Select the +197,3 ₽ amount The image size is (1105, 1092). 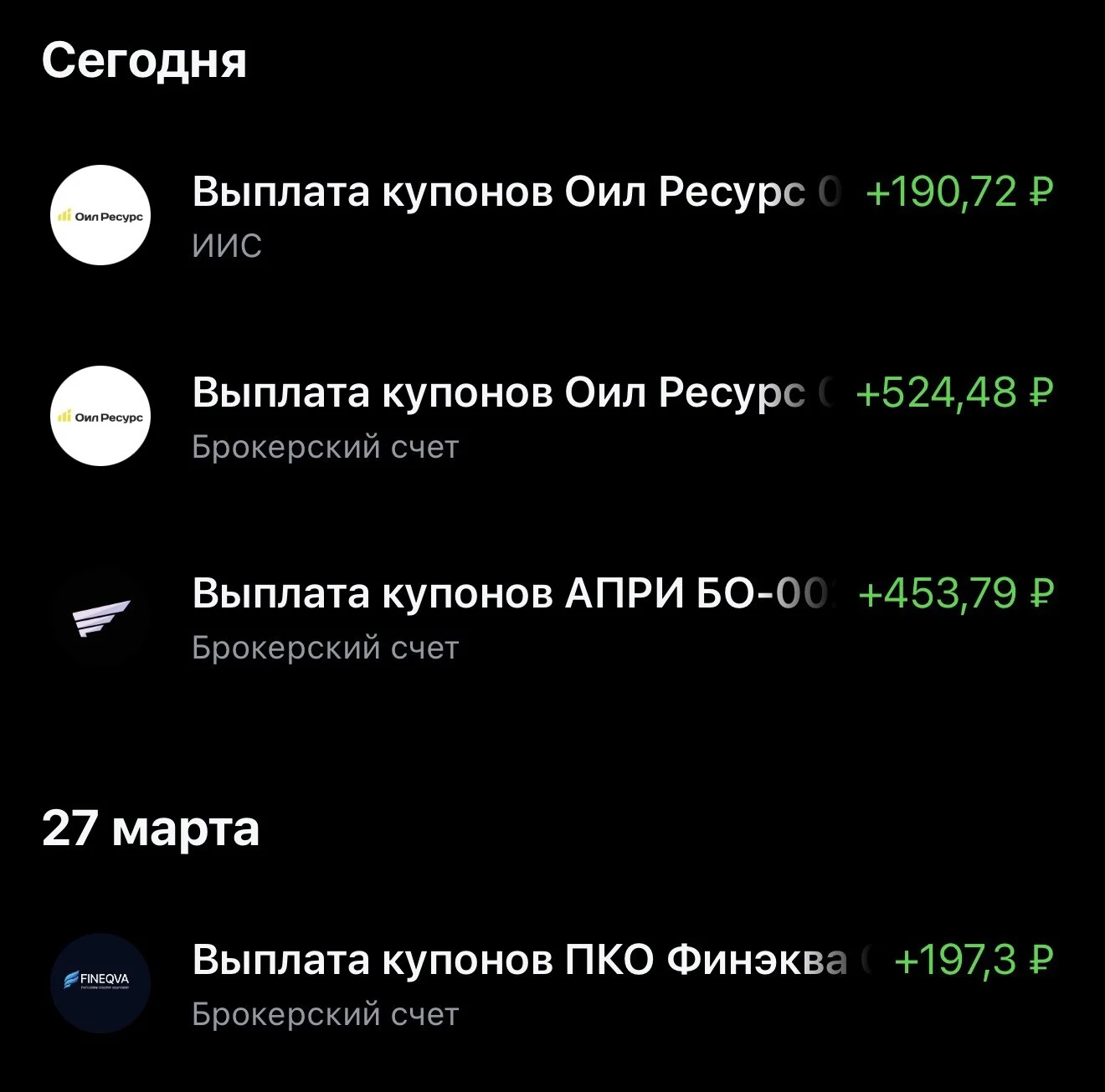tap(974, 960)
